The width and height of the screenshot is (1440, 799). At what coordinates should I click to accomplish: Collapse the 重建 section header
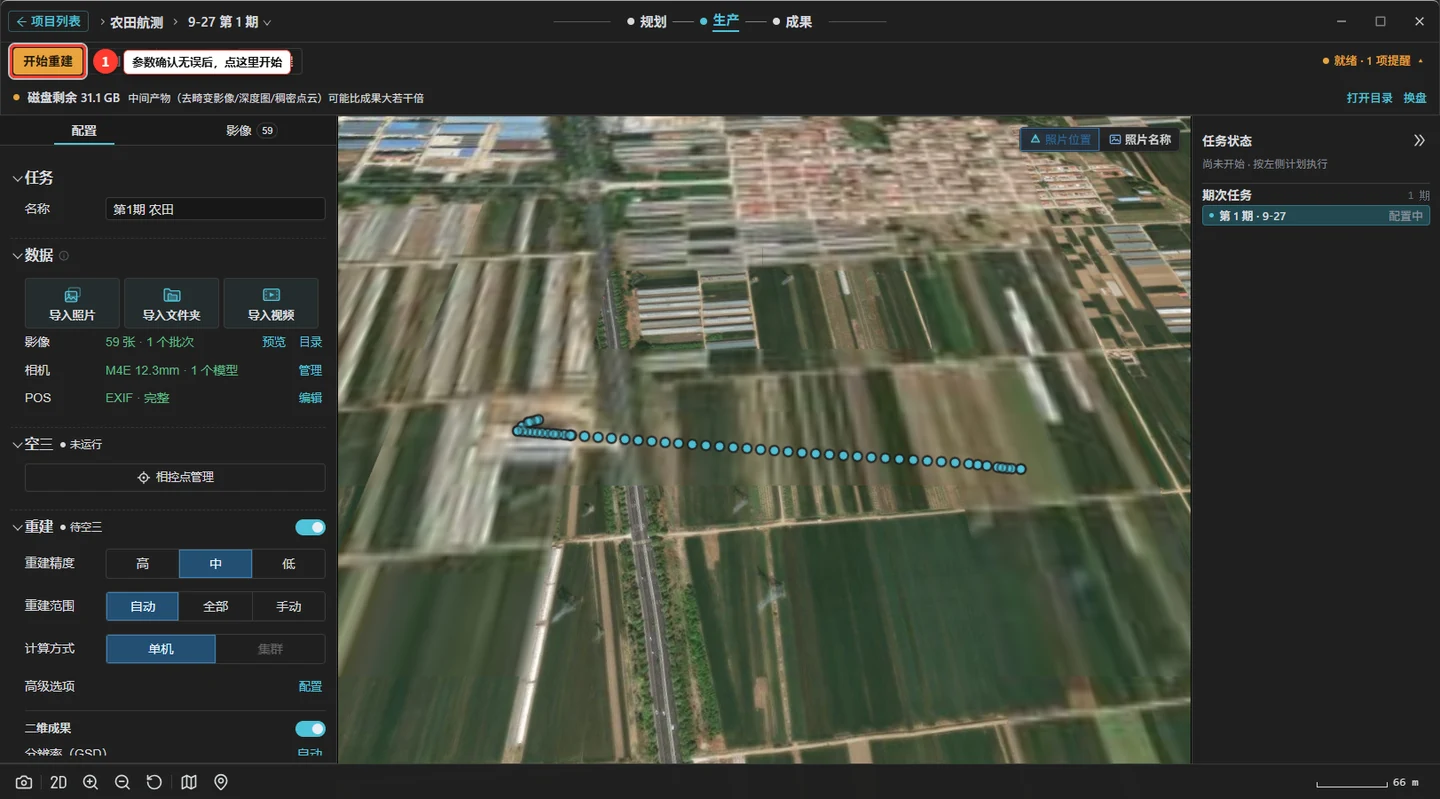click(17, 527)
